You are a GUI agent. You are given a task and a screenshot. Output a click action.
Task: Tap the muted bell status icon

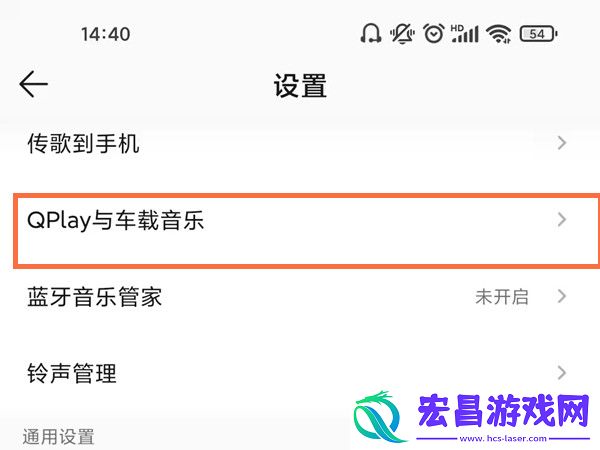click(x=402, y=34)
